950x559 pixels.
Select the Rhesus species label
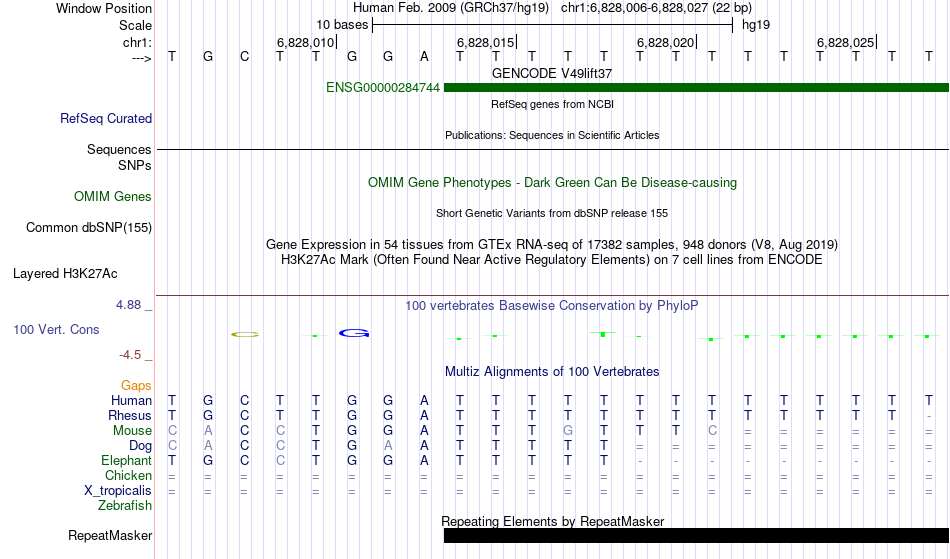pyautogui.click(x=130, y=416)
